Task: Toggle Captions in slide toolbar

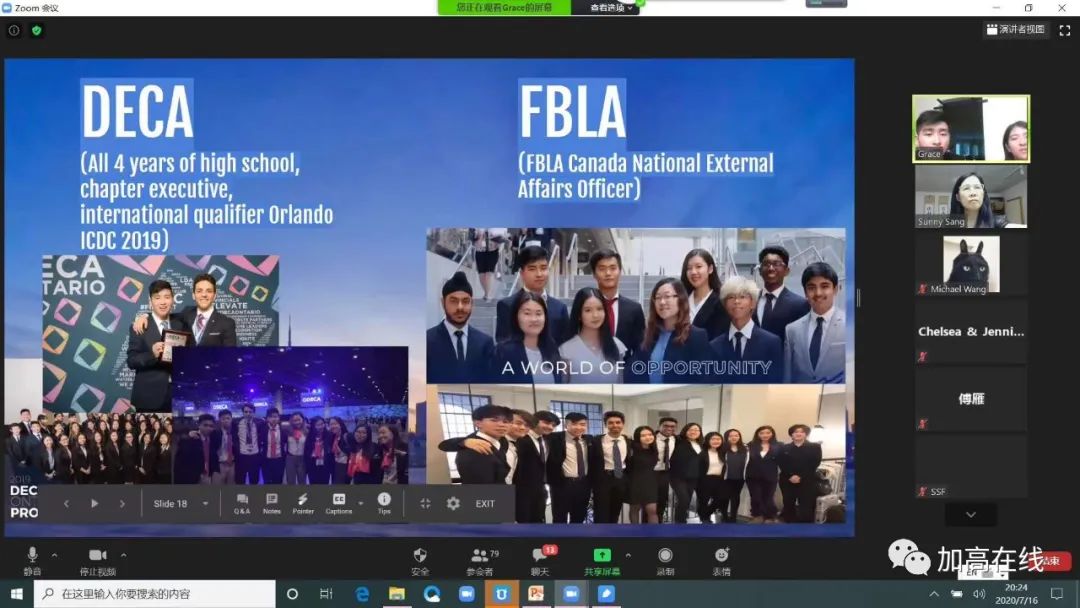Action: 338,504
